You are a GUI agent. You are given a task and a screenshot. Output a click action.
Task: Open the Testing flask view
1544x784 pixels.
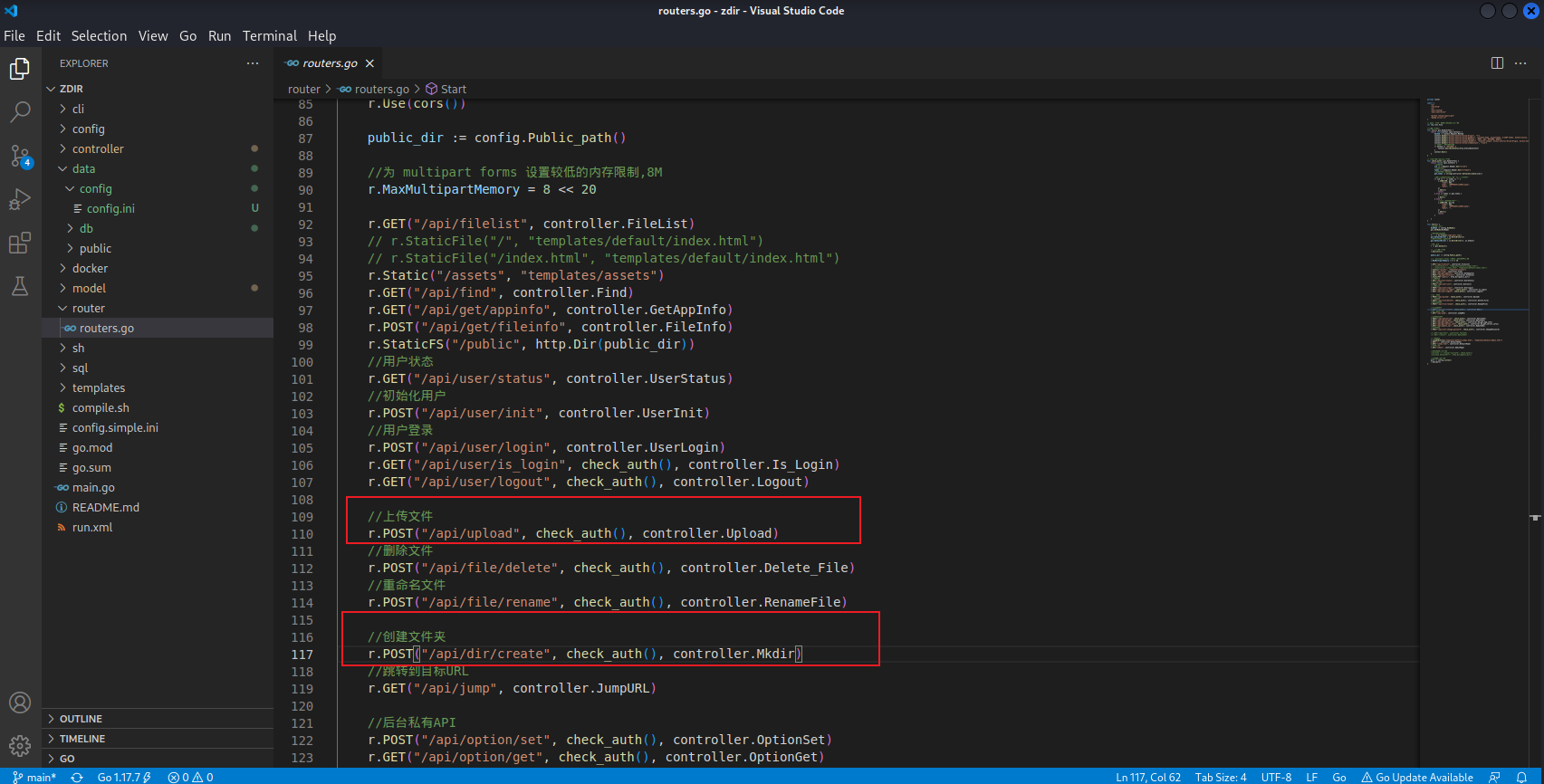click(20, 286)
